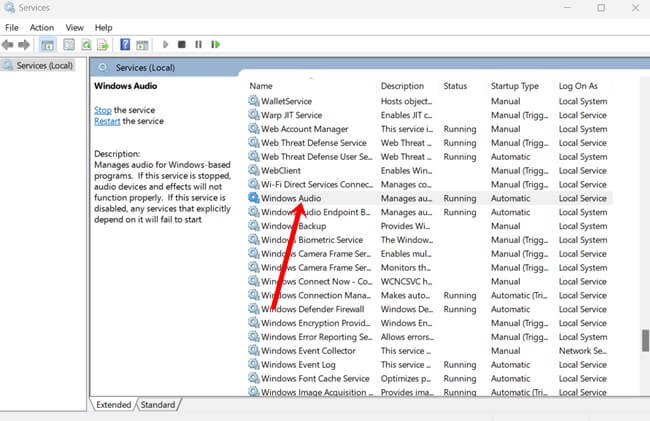Screen dimensions: 650x421
Task: Open the View menu
Action: point(74,27)
